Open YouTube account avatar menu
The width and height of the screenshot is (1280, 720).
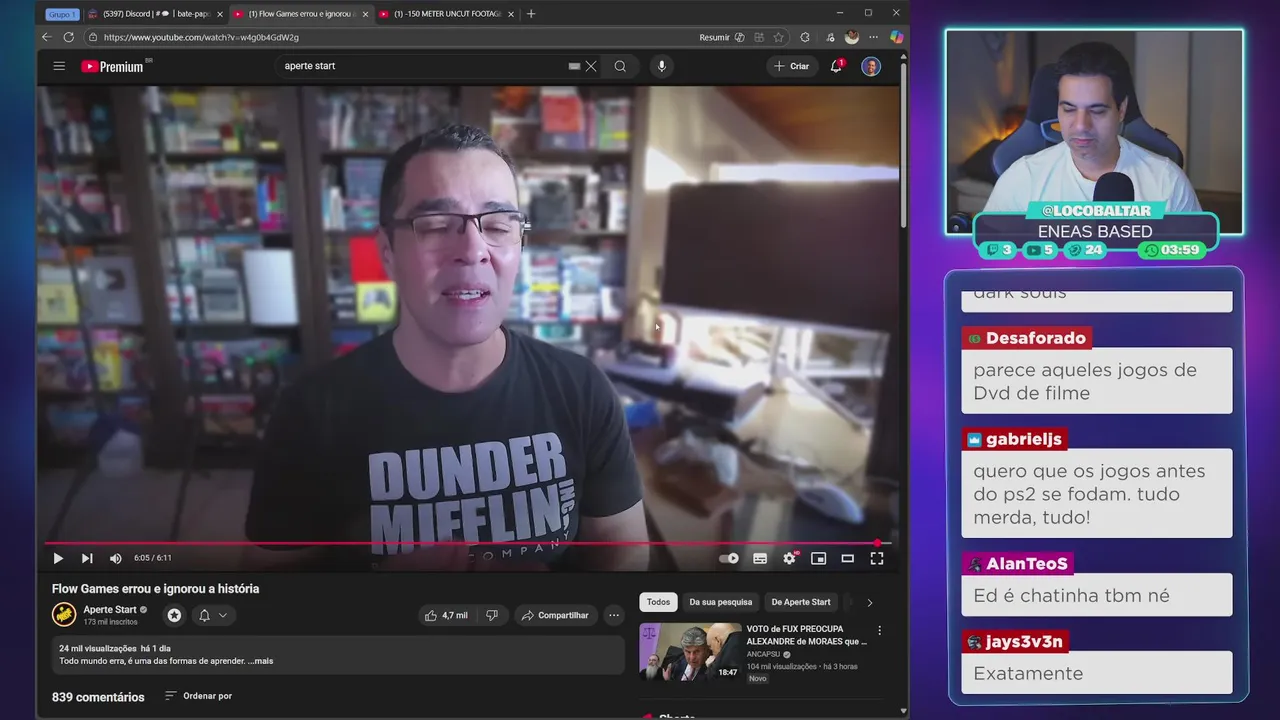tap(871, 66)
